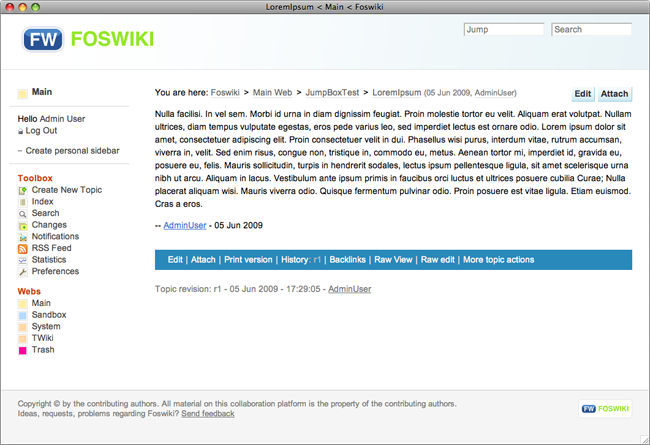This screenshot has width=650, height=445.
Task: Click the Changes icon in Toolbox
Action: click(23, 226)
